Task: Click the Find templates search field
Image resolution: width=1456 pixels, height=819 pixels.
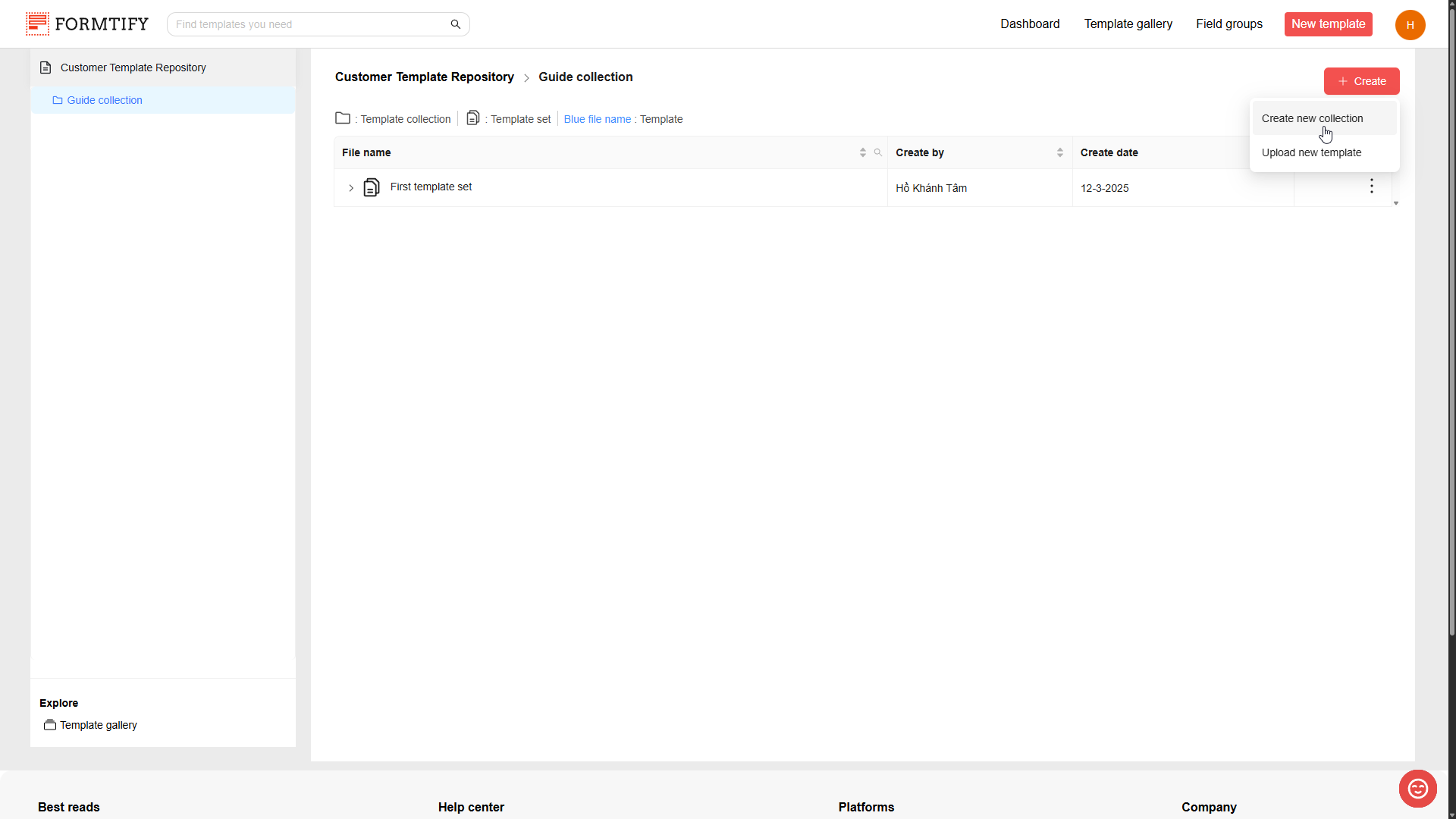Action: coord(307,24)
